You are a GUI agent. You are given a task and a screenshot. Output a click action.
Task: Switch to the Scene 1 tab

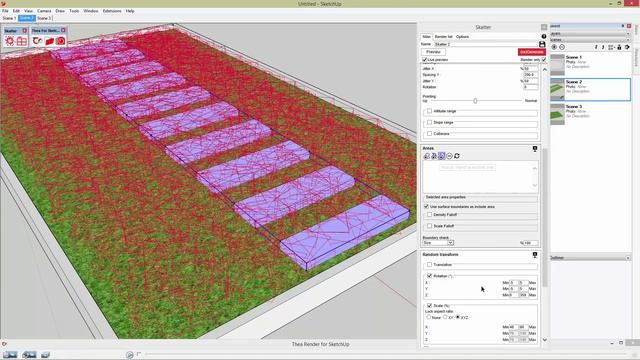(x=9, y=18)
